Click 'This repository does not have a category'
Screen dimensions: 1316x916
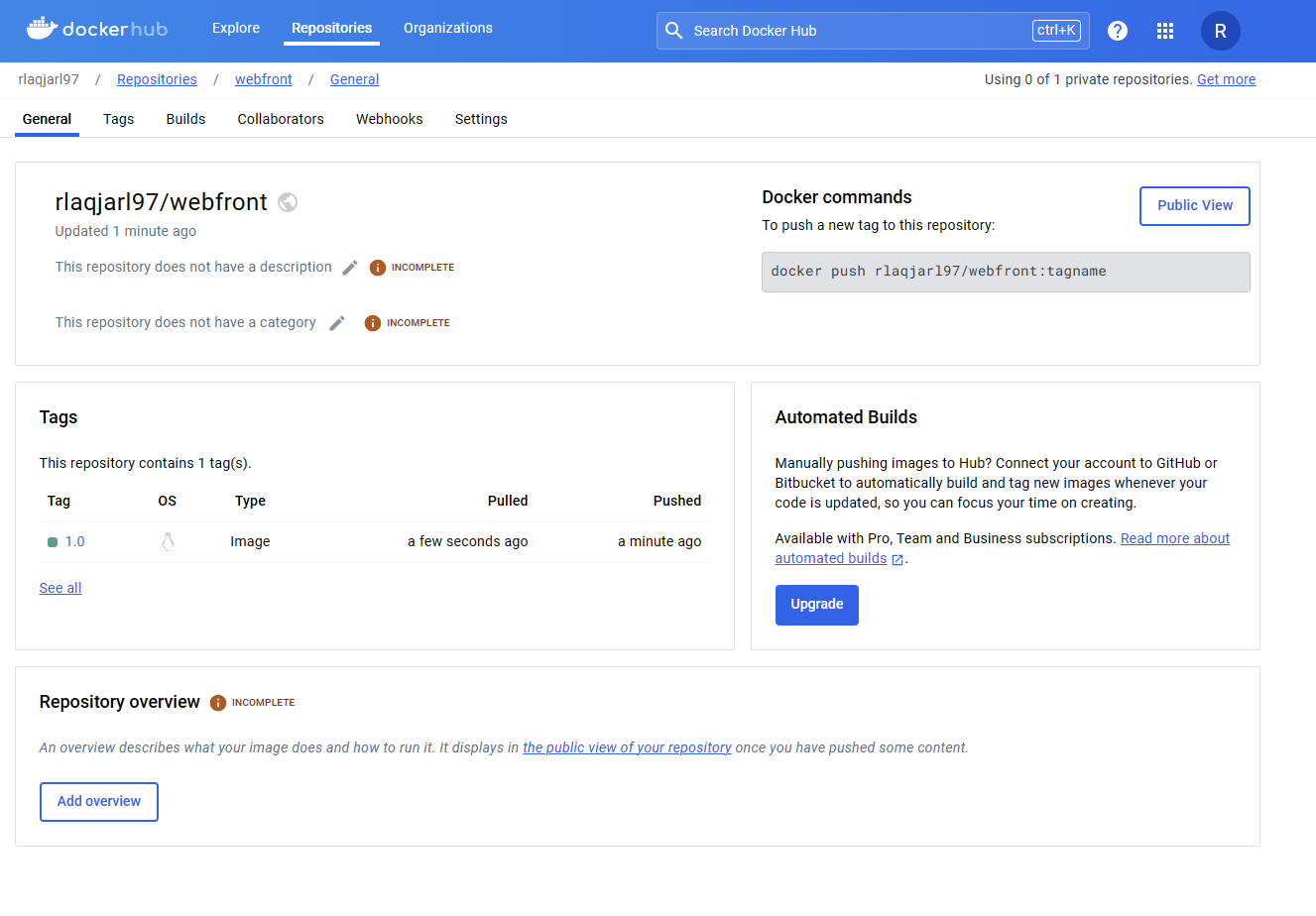[x=185, y=323]
